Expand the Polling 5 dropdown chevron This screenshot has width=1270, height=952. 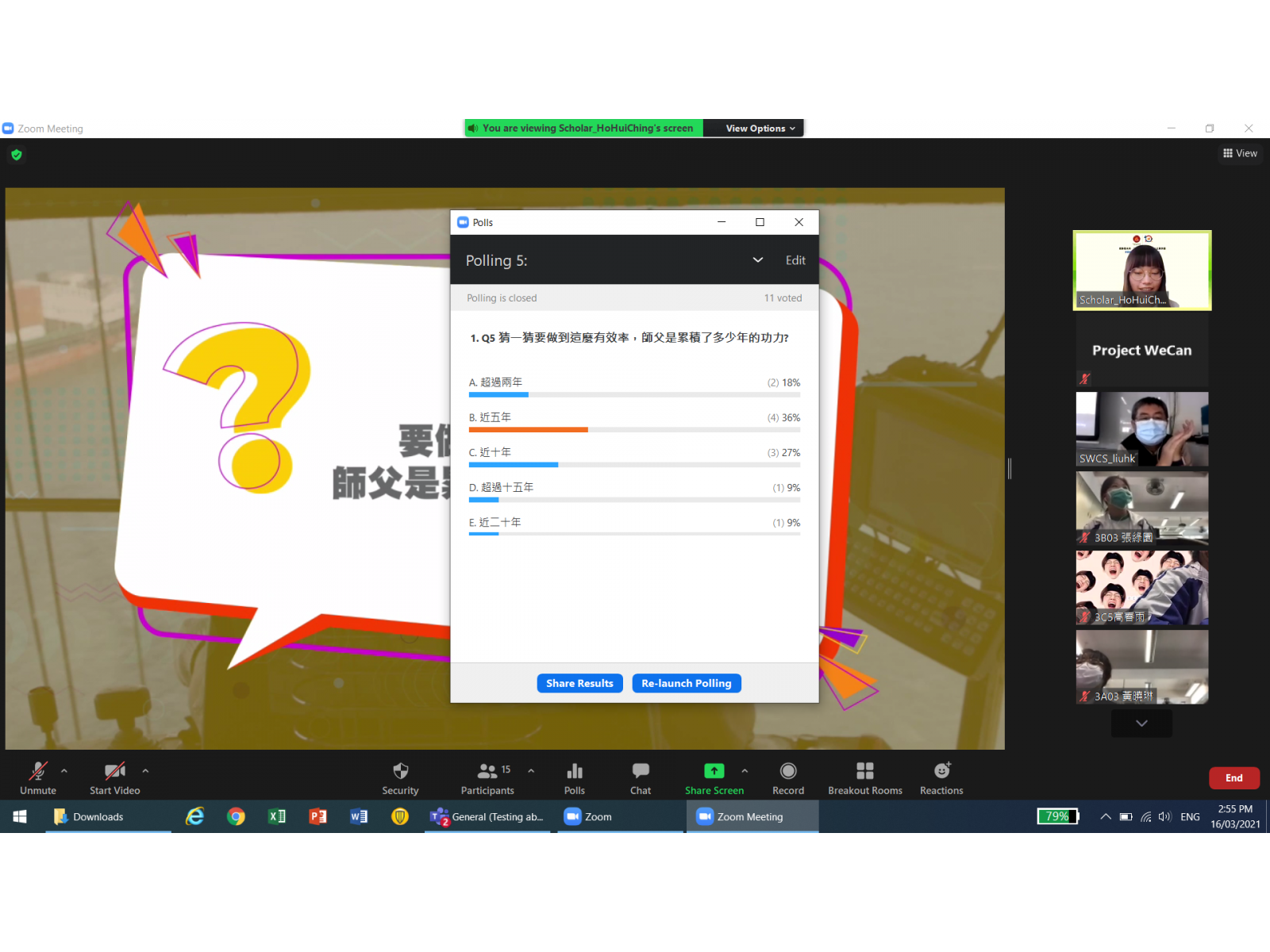[758, 260]
